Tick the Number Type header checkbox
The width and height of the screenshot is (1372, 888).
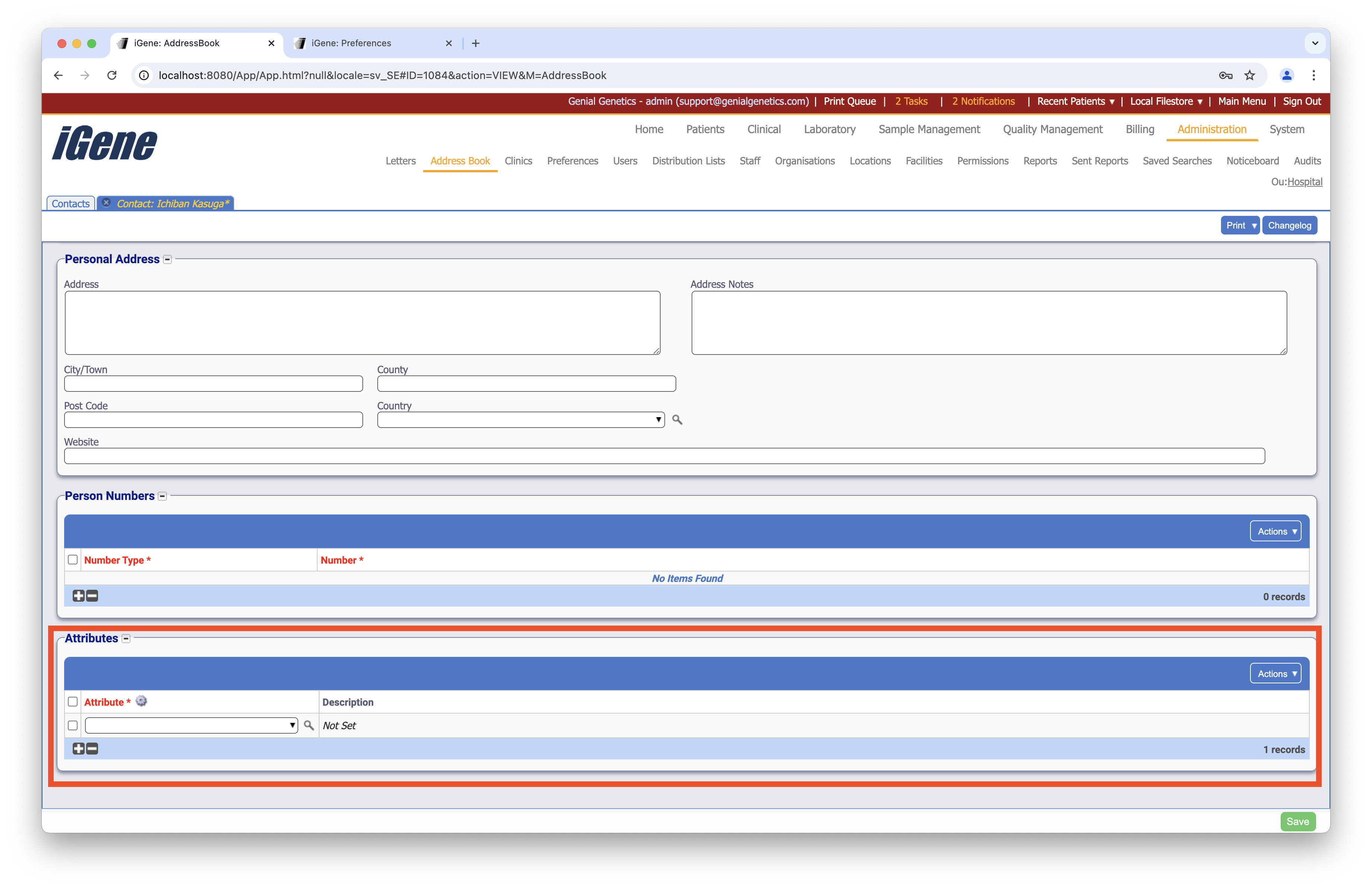(73, 560)
